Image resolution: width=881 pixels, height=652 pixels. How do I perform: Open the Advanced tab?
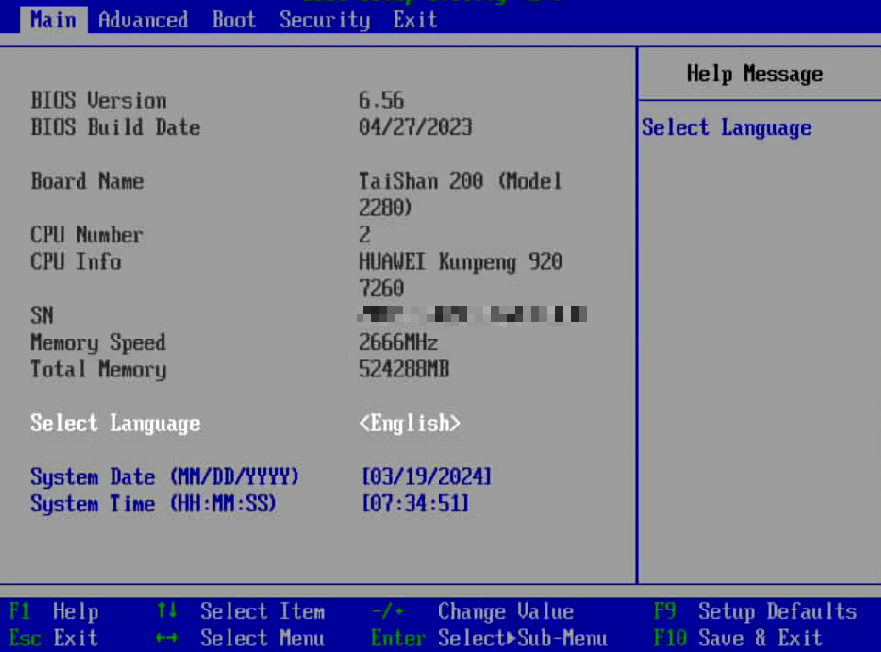pos(143,20)
